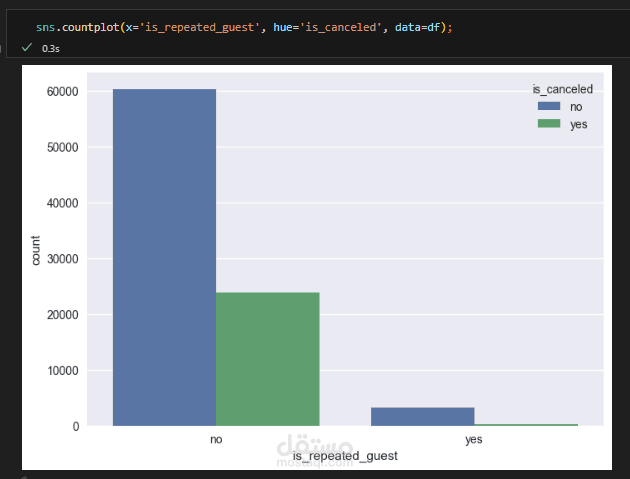Viewport: 630px width, 479px height.
Task: Click the 30000 y-axis tick label
Action: 63,259
